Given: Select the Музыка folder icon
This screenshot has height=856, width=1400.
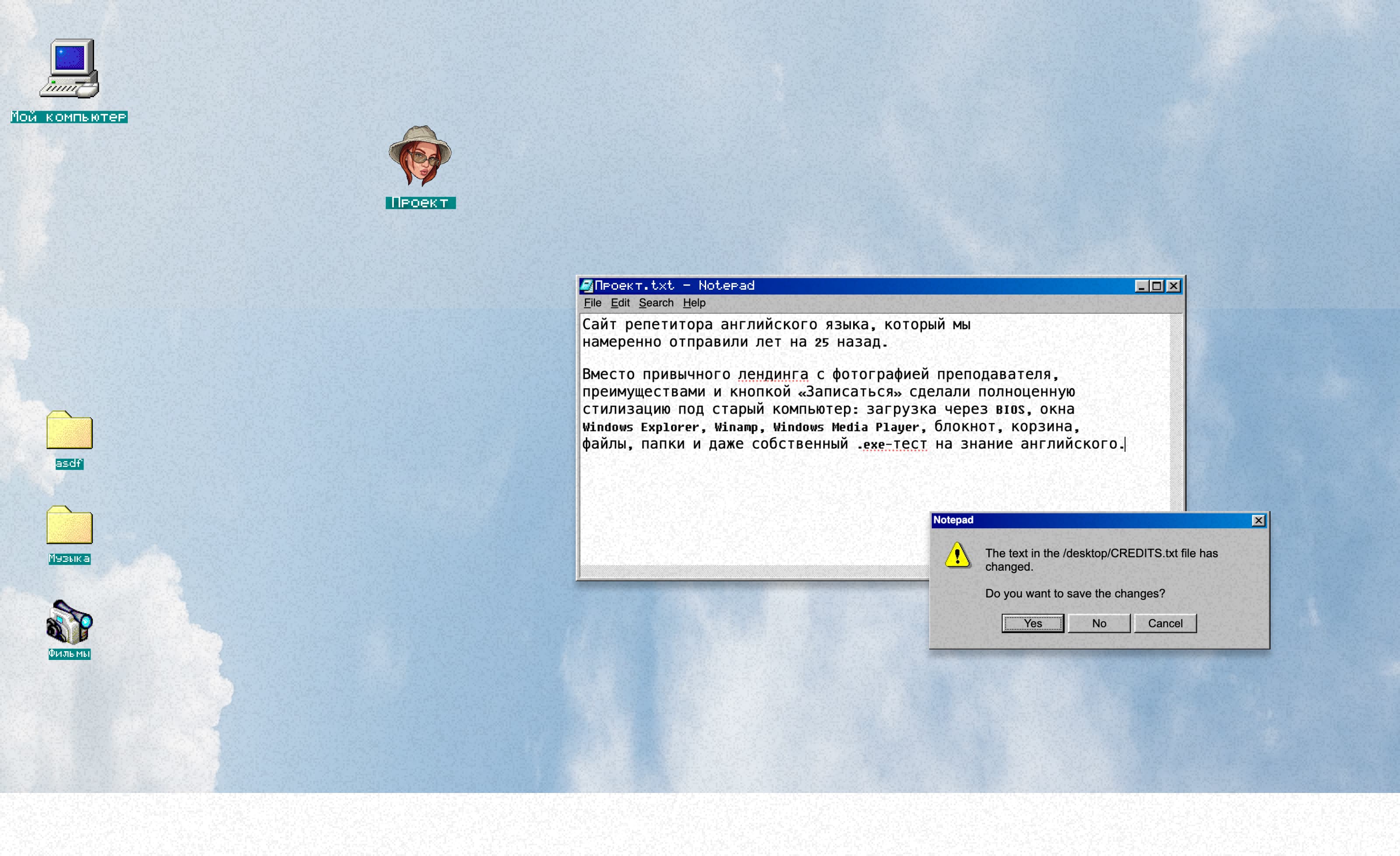Looking at the screenshot, I should (x=69, y=525).
